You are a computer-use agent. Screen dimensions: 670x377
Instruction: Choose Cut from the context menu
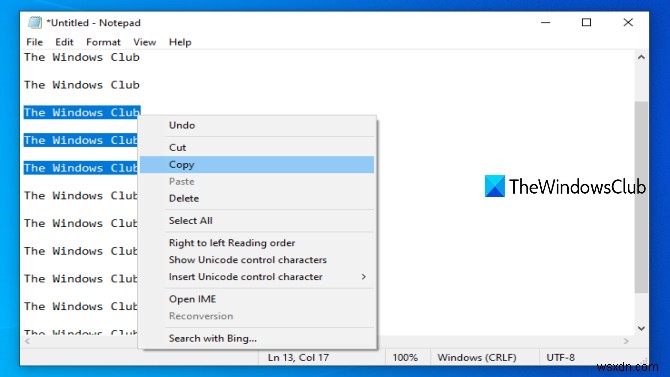pos(257,147)
